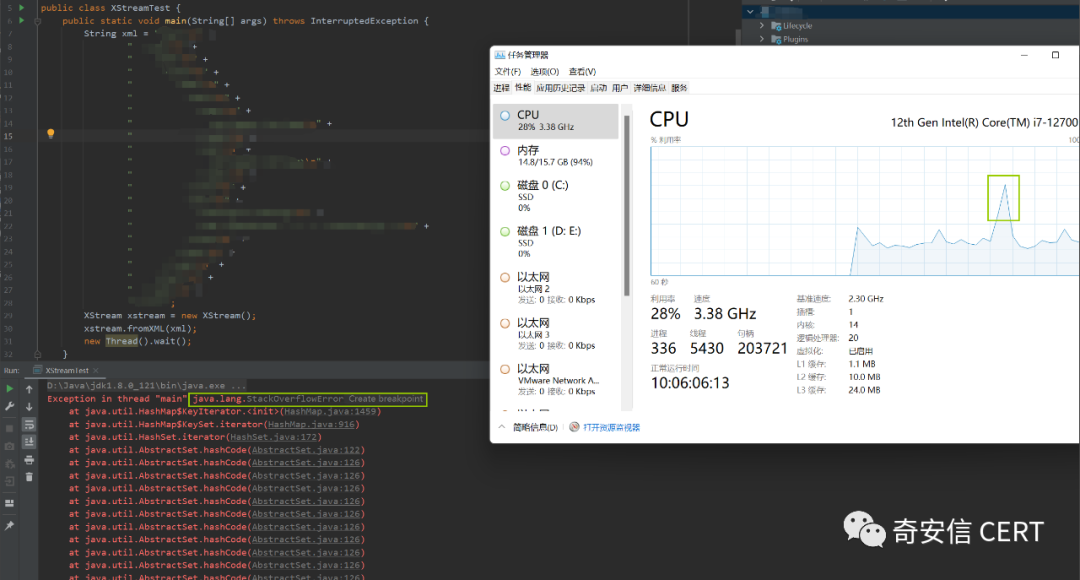Click the '10:06:06:13' uptime value

(x=690, y=383)
